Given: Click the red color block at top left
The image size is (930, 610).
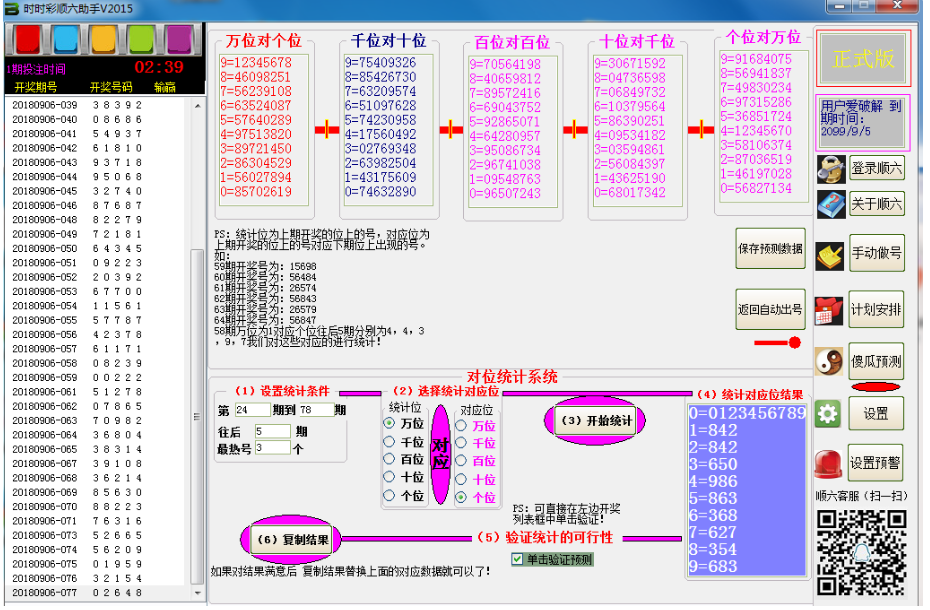Looking at the screenshot, I should pos(27,39).
